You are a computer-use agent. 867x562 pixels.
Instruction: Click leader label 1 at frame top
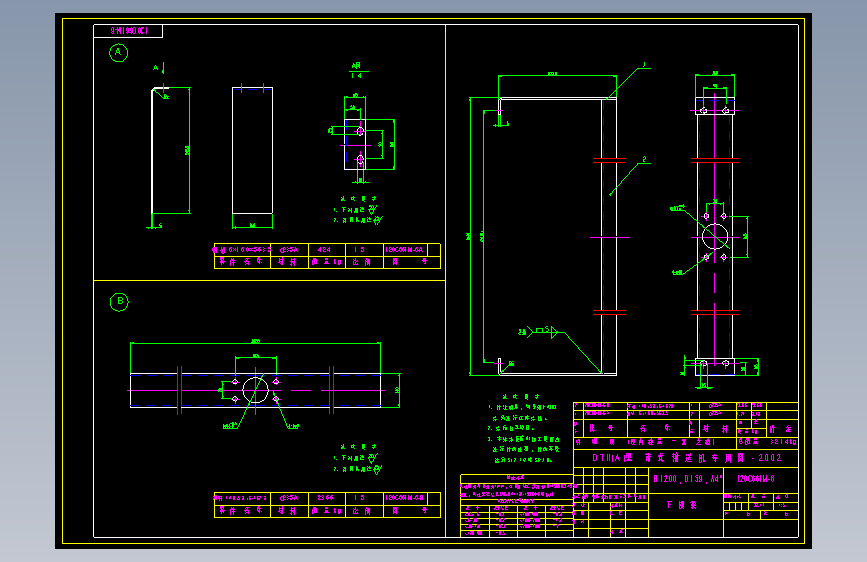pos(644,65)
